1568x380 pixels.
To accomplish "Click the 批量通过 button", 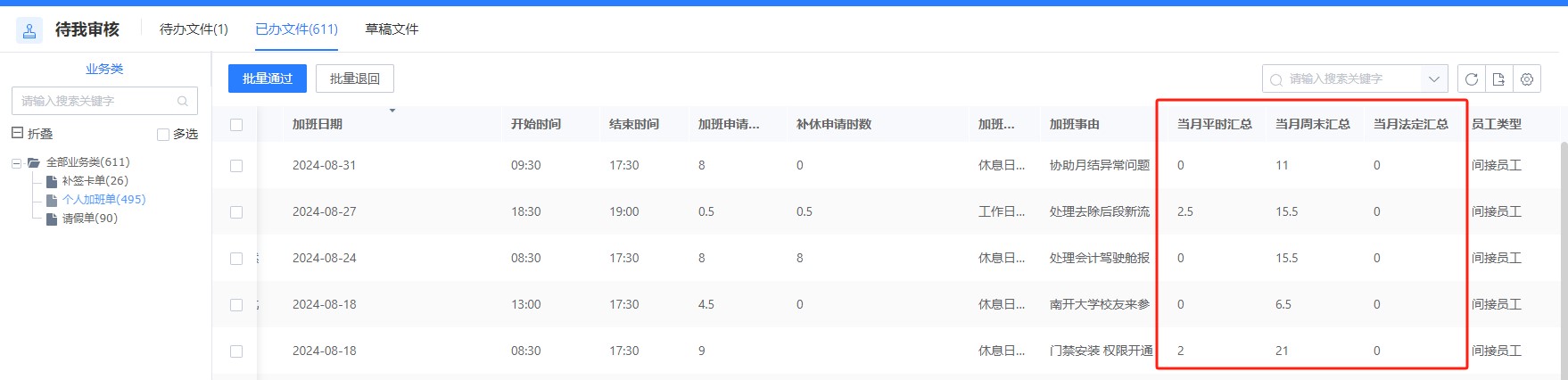I will click(x=268, y=78).
